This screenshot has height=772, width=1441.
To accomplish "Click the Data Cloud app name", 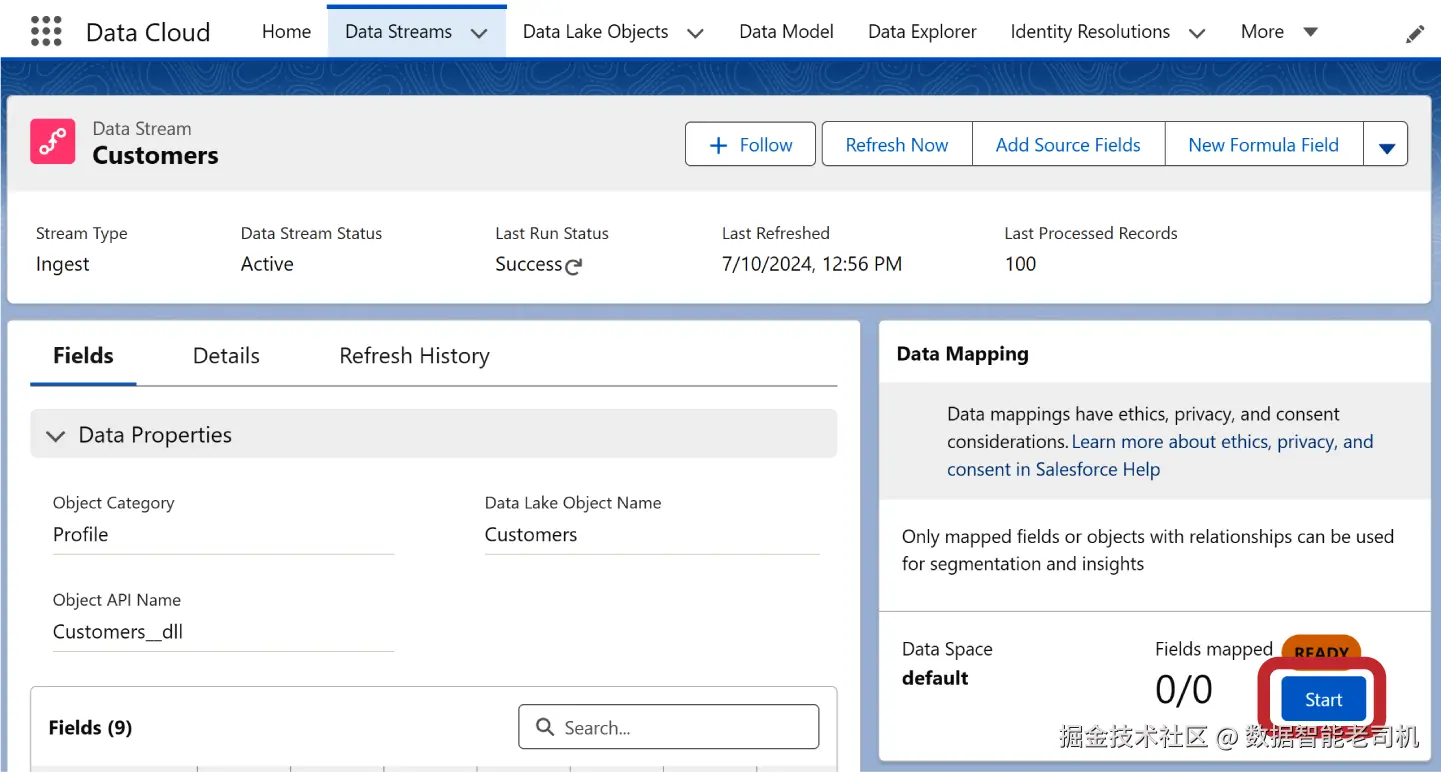I will pyautogui.click(x=148, y=32).
